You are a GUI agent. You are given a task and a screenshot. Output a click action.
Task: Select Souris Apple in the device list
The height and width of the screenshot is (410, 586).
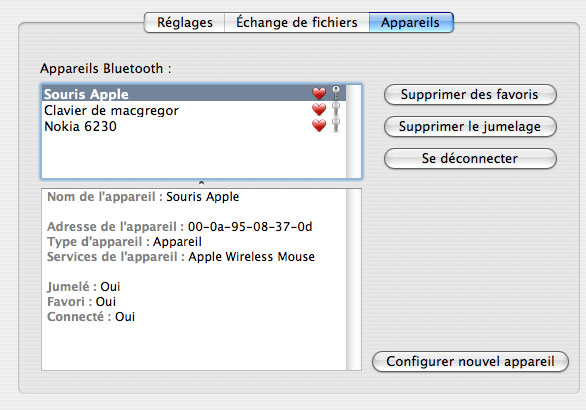[x=194, y=93]
